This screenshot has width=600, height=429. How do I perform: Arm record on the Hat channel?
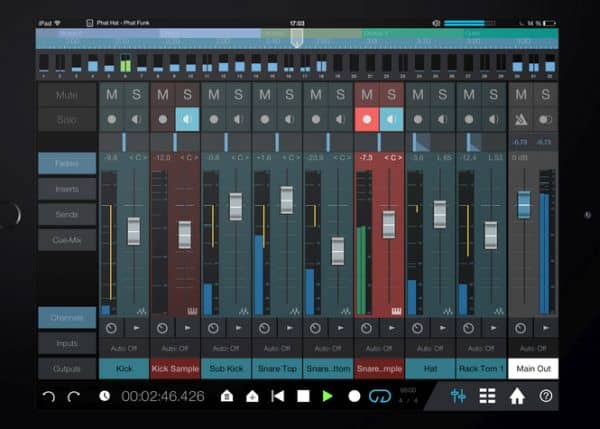tap(418, 119)
